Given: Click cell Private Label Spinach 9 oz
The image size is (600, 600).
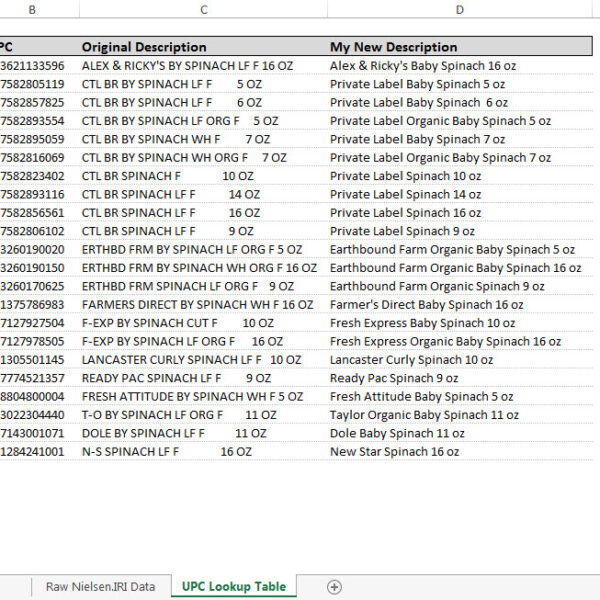Looking at the screenshot, I should 460,231.
